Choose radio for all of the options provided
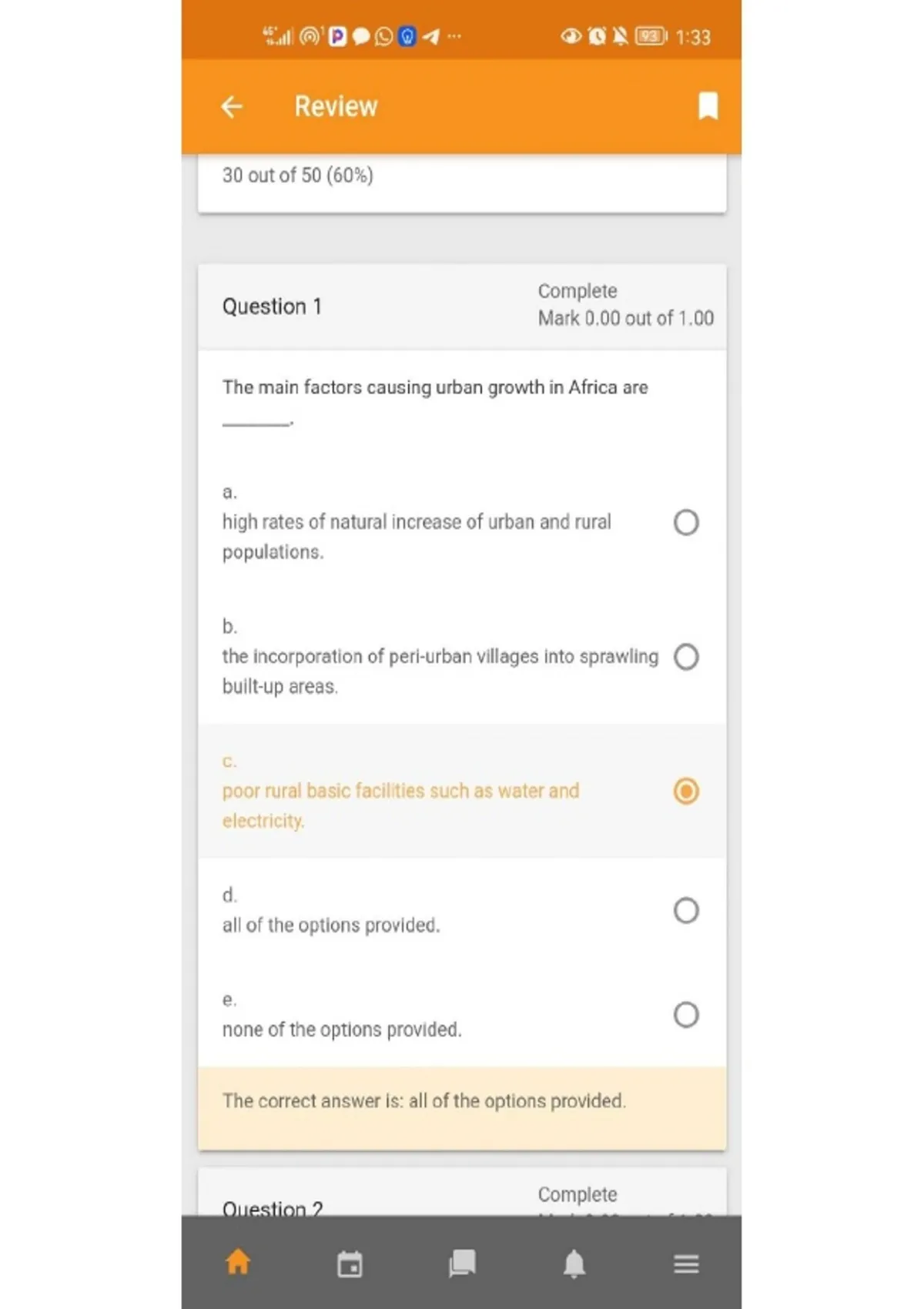924x1309 pixels. tap(686, 911)
